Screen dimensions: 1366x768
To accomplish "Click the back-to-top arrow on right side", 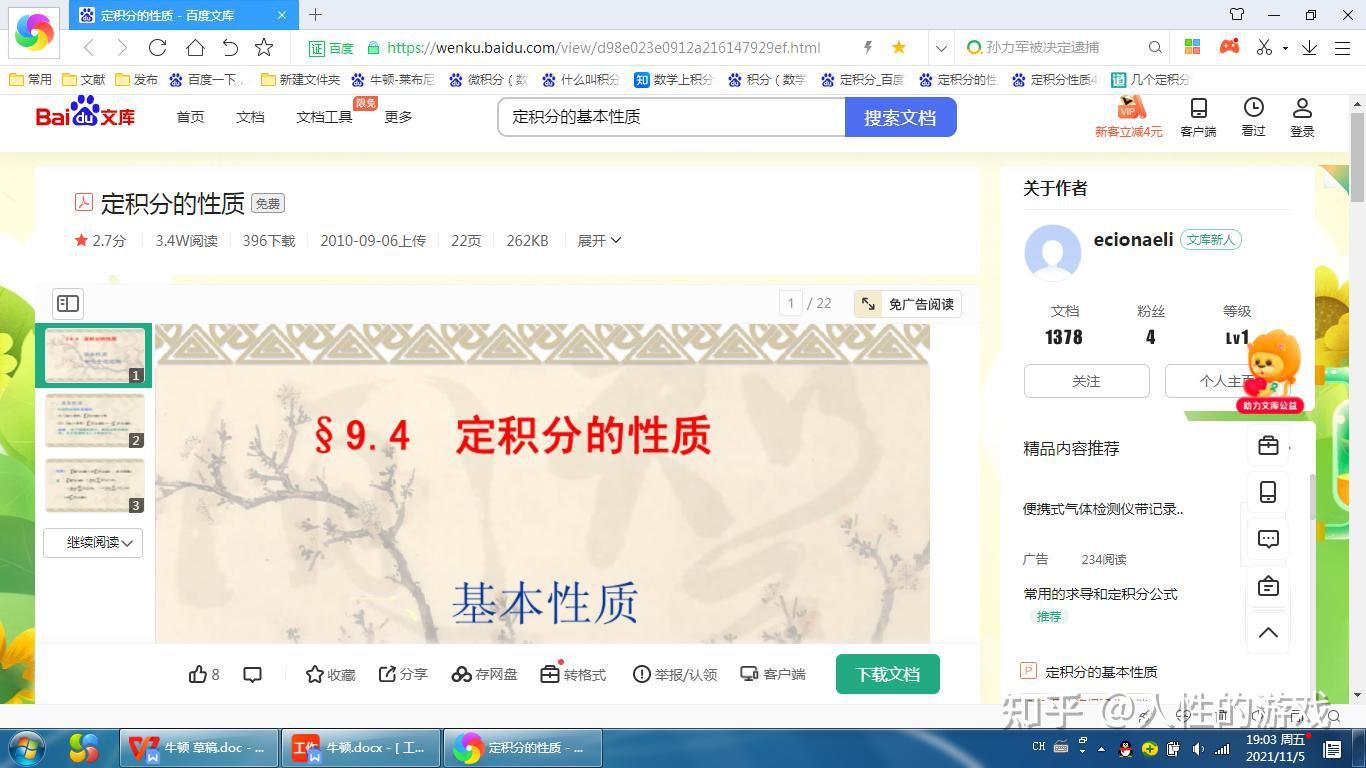I will (x=1268, y=632).
